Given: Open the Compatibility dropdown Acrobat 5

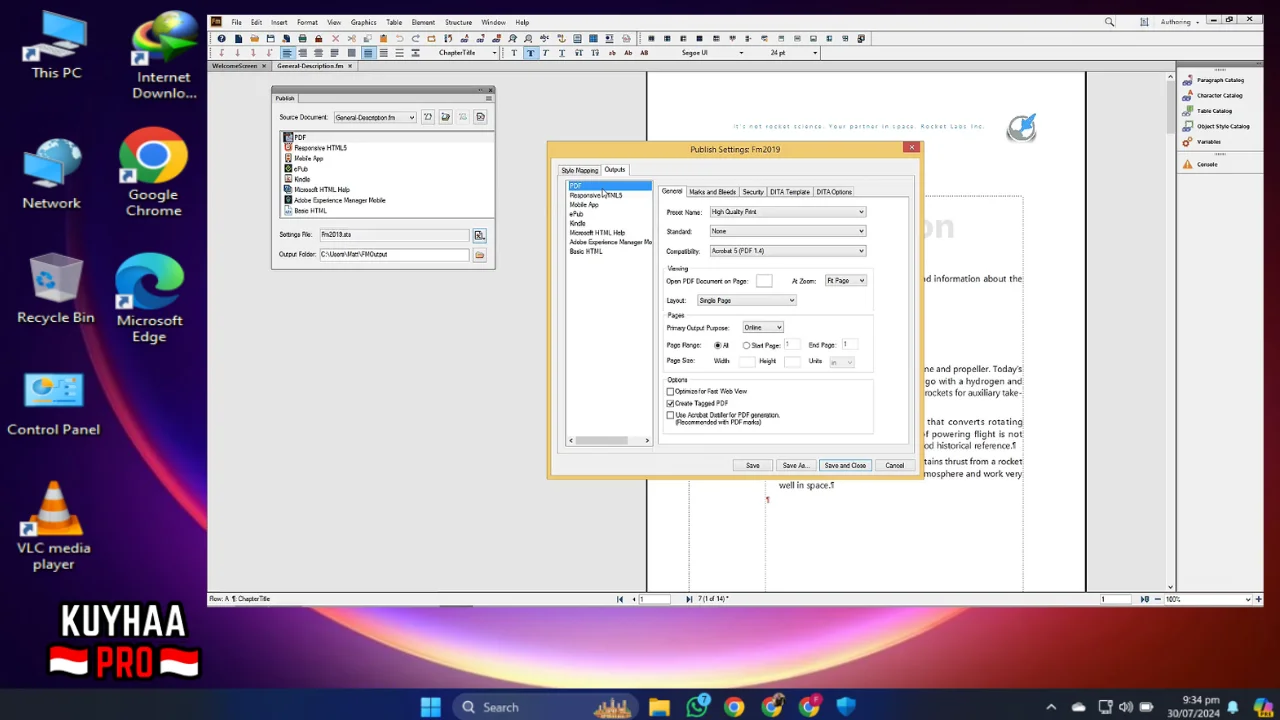Looking at the screenshot, I should 788,251.
